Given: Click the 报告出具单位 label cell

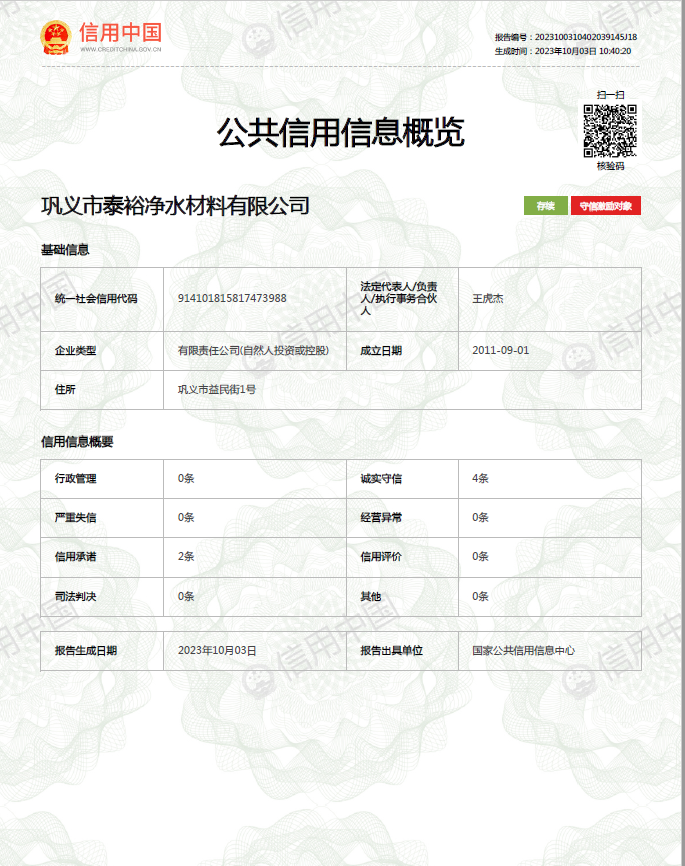Looking at the screenshot, I should [402, 651].
